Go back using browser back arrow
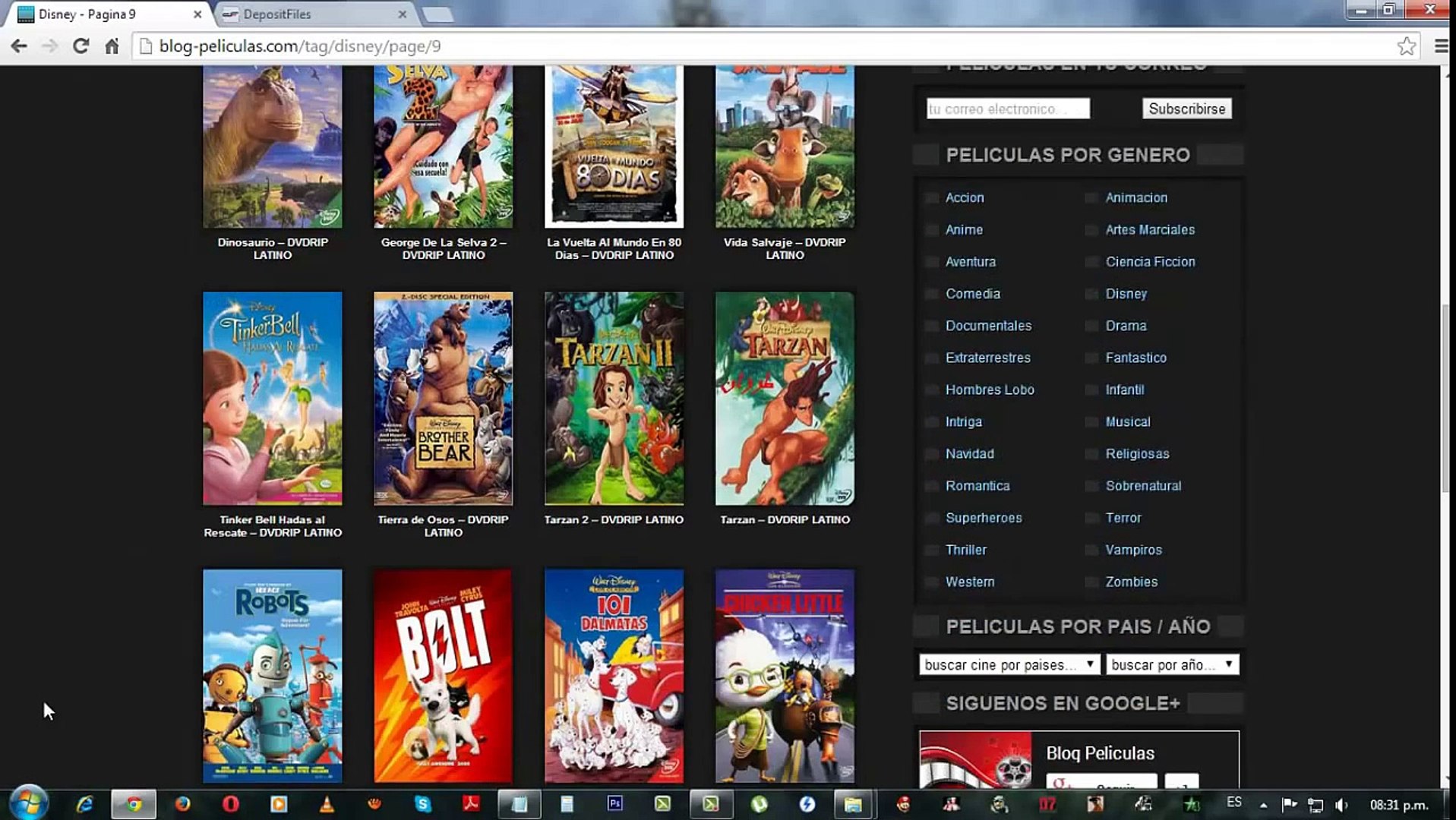Image resolution: width=1456 pixels, height=820 pixels. 19,46
